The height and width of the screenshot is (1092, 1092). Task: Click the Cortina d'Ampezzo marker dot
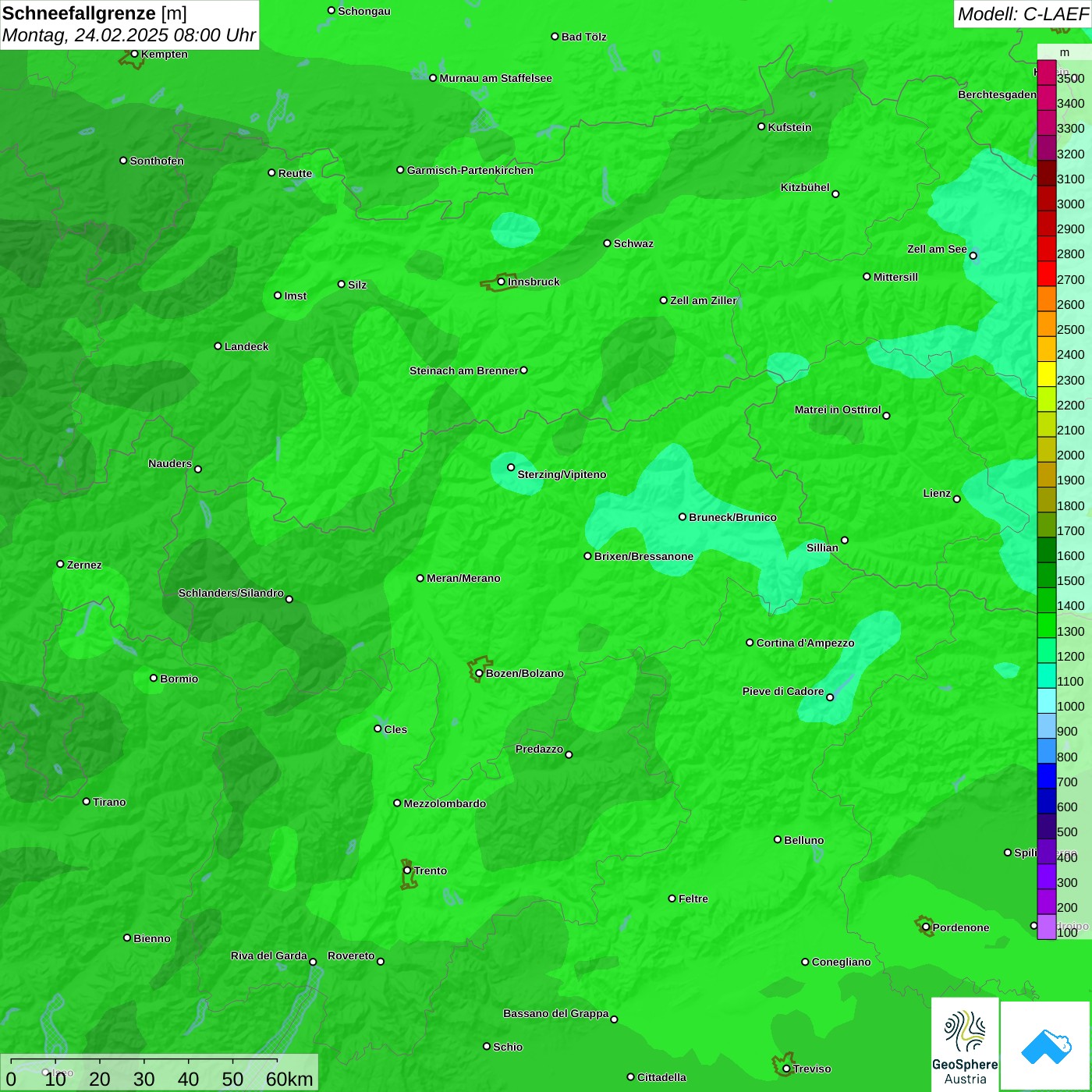click(x=750, y=643)
